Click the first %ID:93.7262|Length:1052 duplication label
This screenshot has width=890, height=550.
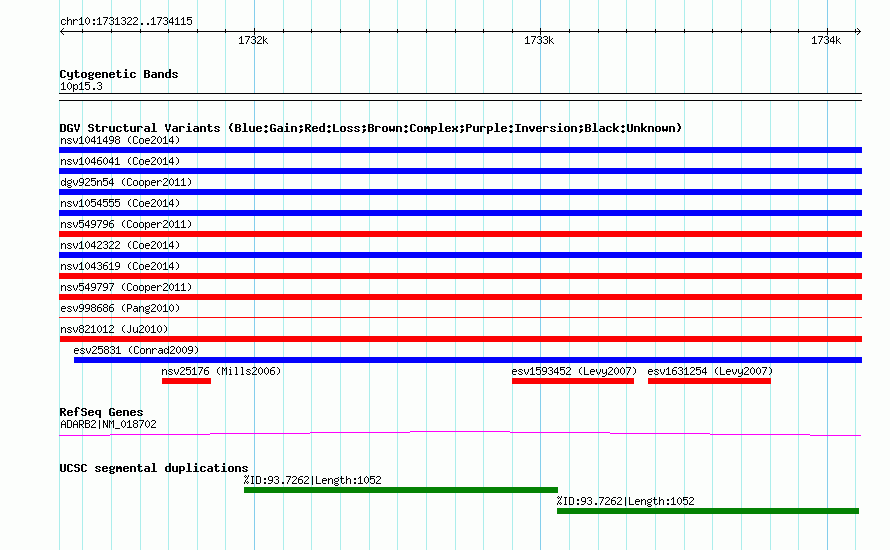(312, 480)
